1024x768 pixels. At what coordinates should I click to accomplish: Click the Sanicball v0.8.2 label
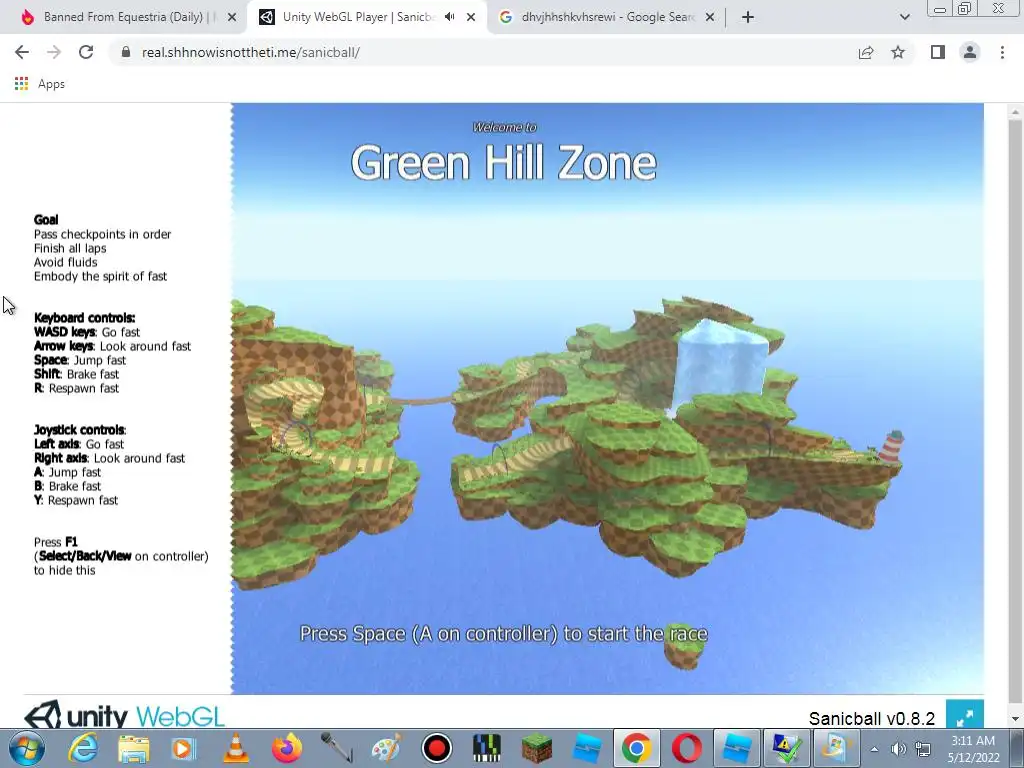871,718
